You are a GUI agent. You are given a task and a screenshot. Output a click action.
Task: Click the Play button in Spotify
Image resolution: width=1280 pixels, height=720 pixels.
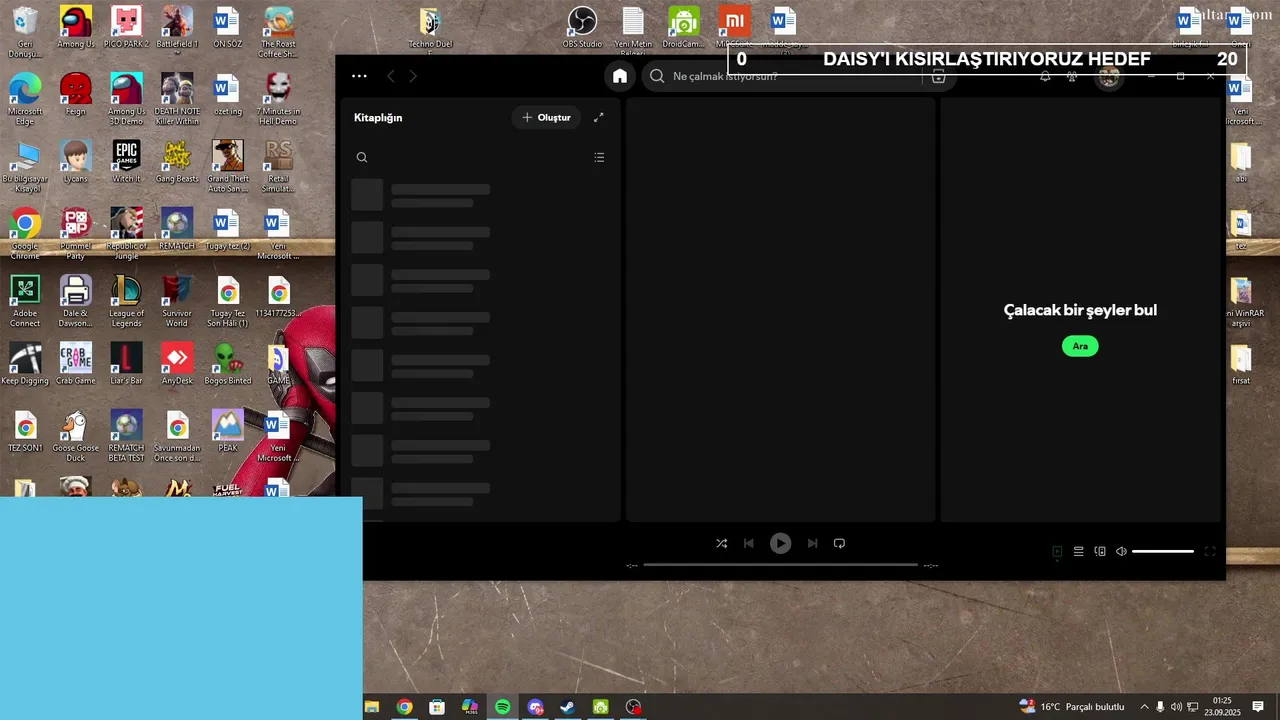pos(780,543)
